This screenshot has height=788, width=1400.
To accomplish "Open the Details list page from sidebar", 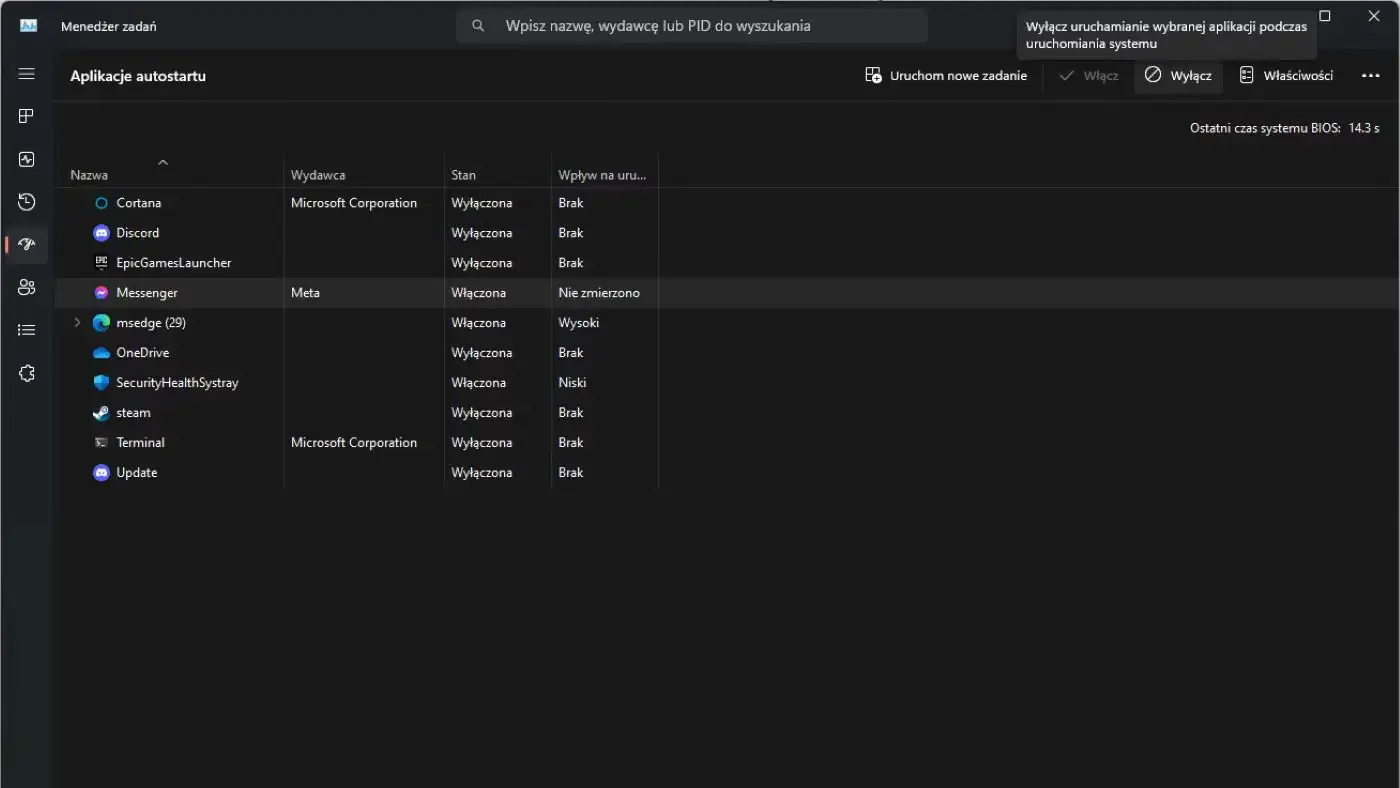I will (x=27, y=330).
